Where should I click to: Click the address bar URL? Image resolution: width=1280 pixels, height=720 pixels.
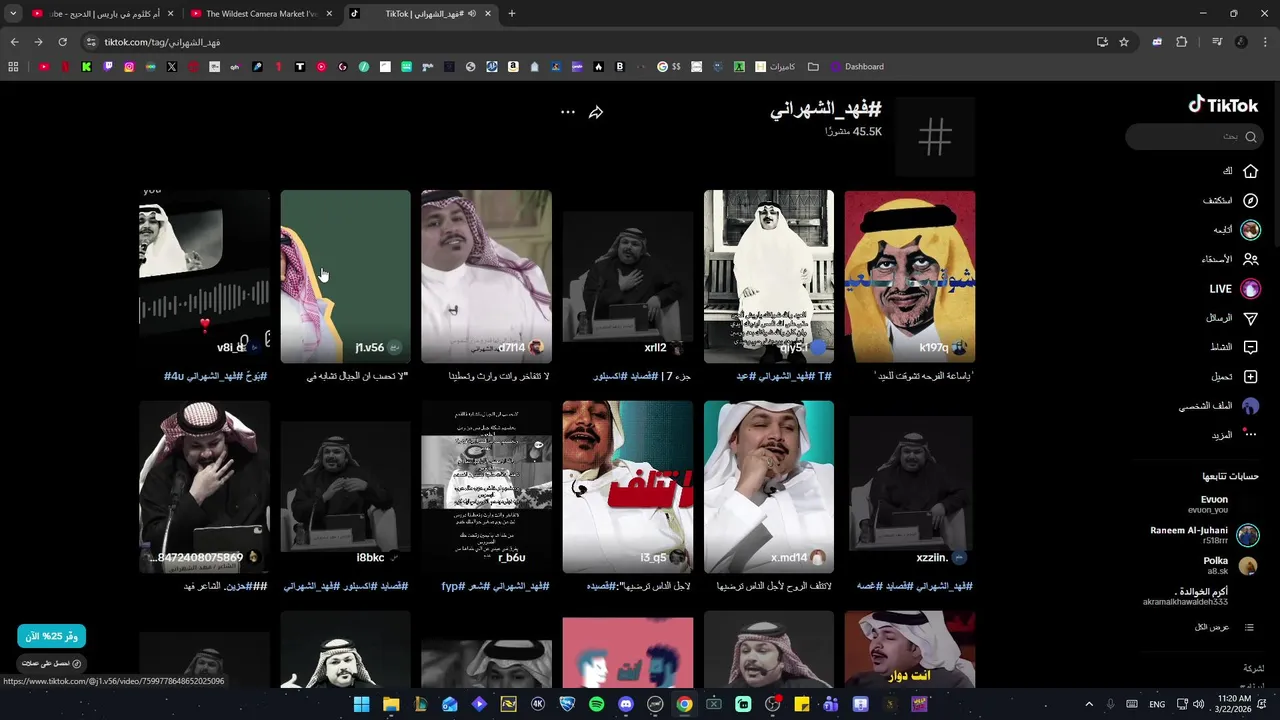(x=162, y=42)
